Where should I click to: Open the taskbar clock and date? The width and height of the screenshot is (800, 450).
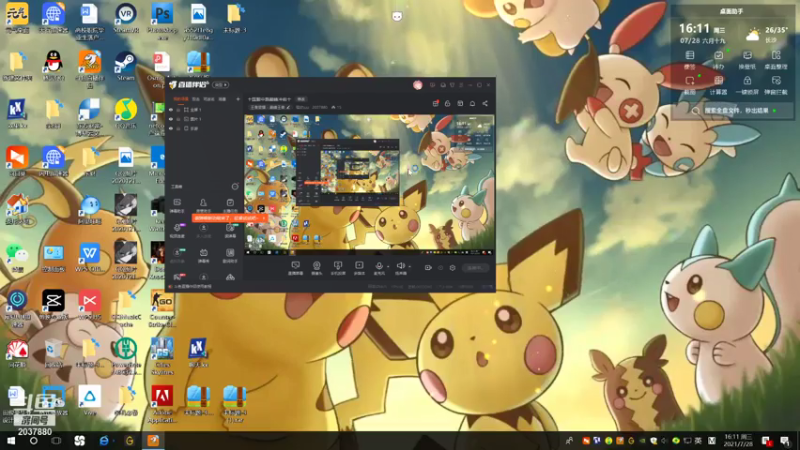tap(739, 441)
